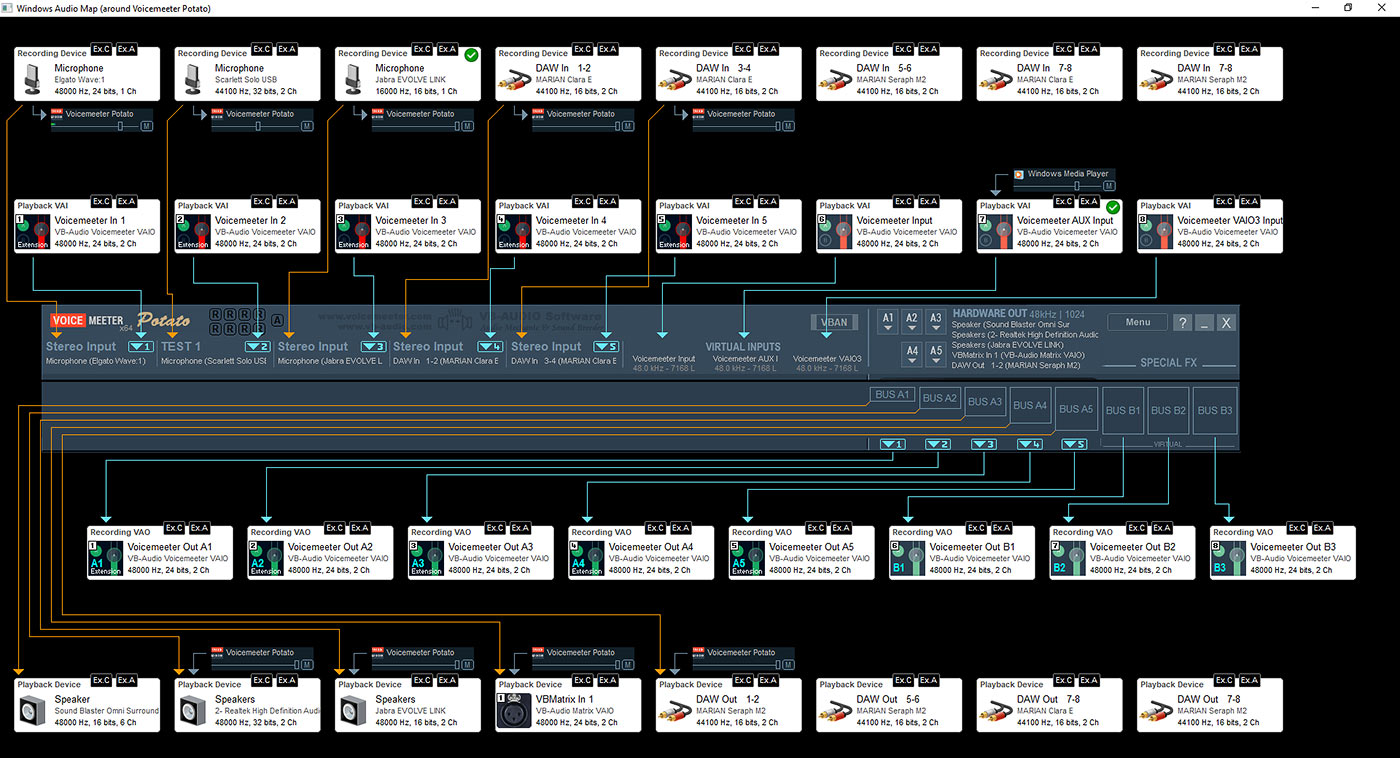Select the BUS B1 tab
The height and width of the screenshot is (758, 1400).
coord(1122,410)
